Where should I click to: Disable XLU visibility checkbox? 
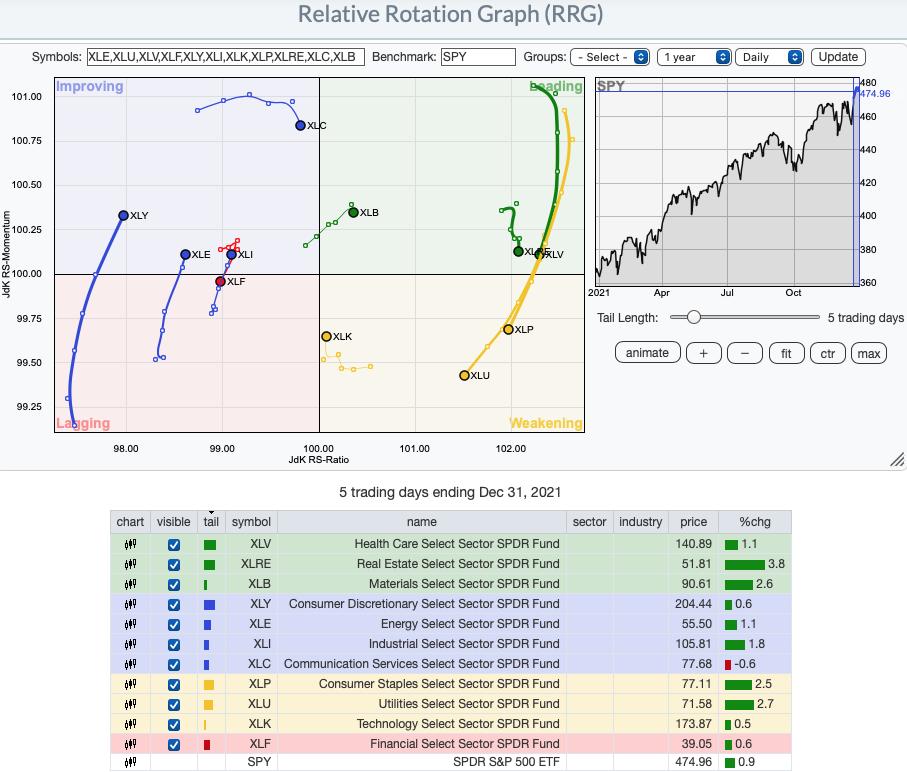pyautogui.click(x=174, y=704)
